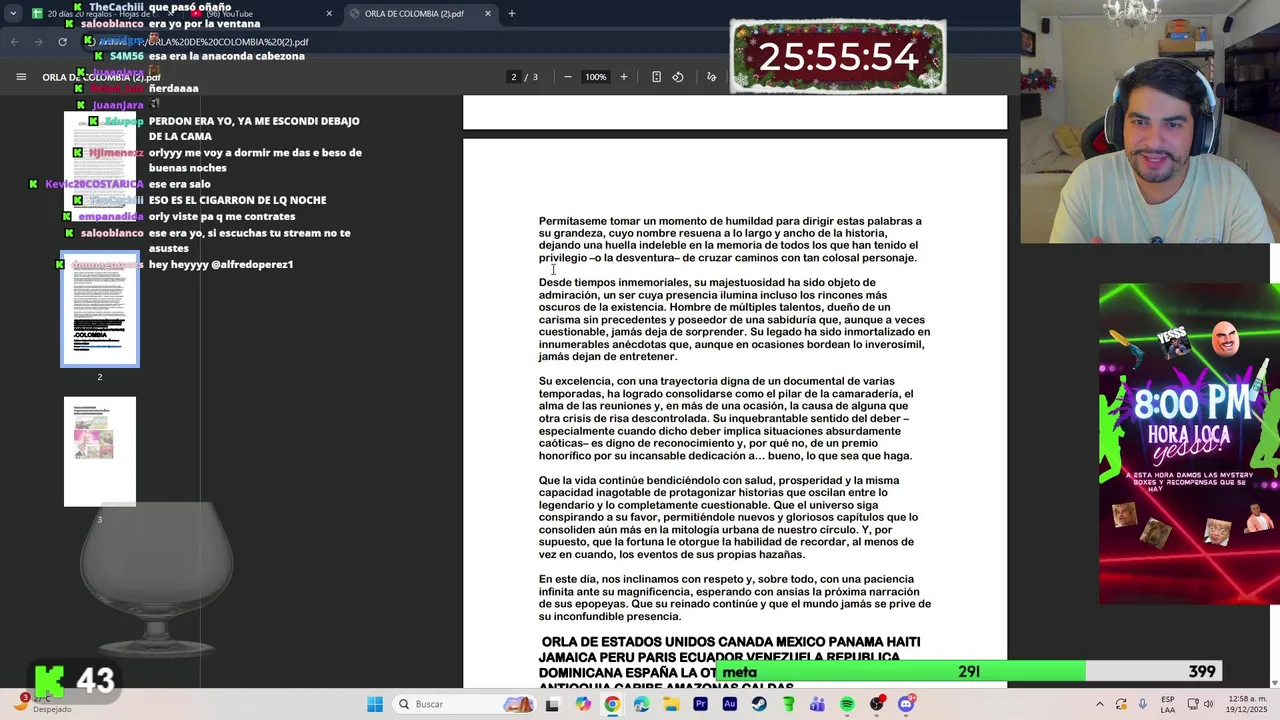Click the microphone icon in system tray
Screen dimensions: 1280x720
point(1142,704)
